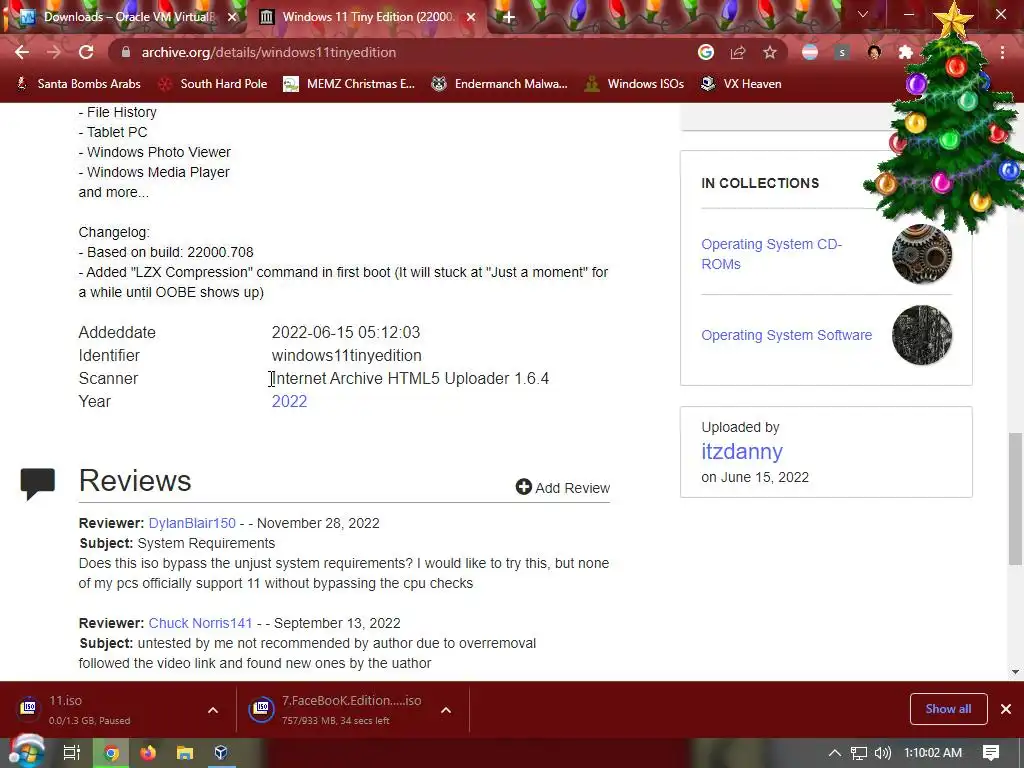The image size is (1024, 768).
Task: Click the '- Based on build: 22000.708' line
Action: click(x=166, y=252)
